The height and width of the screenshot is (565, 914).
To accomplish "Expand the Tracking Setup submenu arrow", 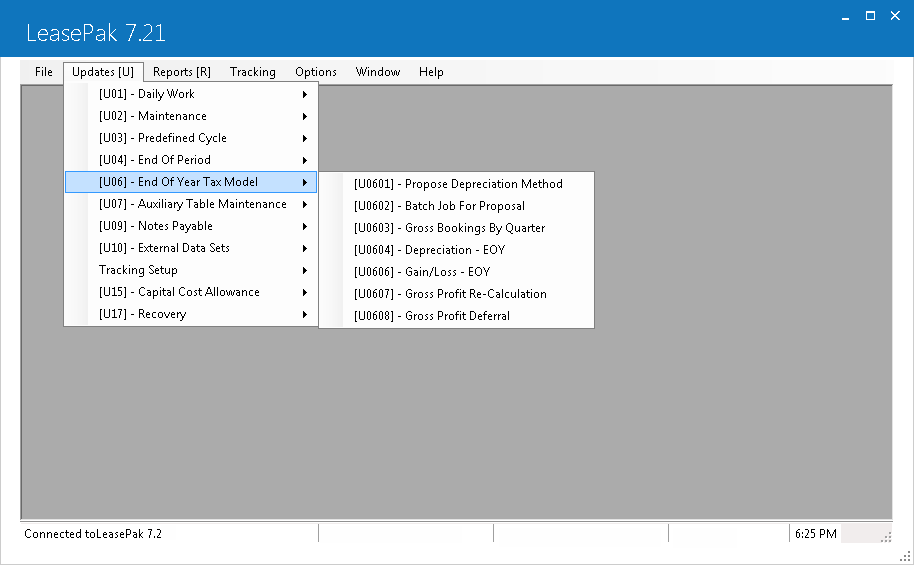I will point(305,271).
